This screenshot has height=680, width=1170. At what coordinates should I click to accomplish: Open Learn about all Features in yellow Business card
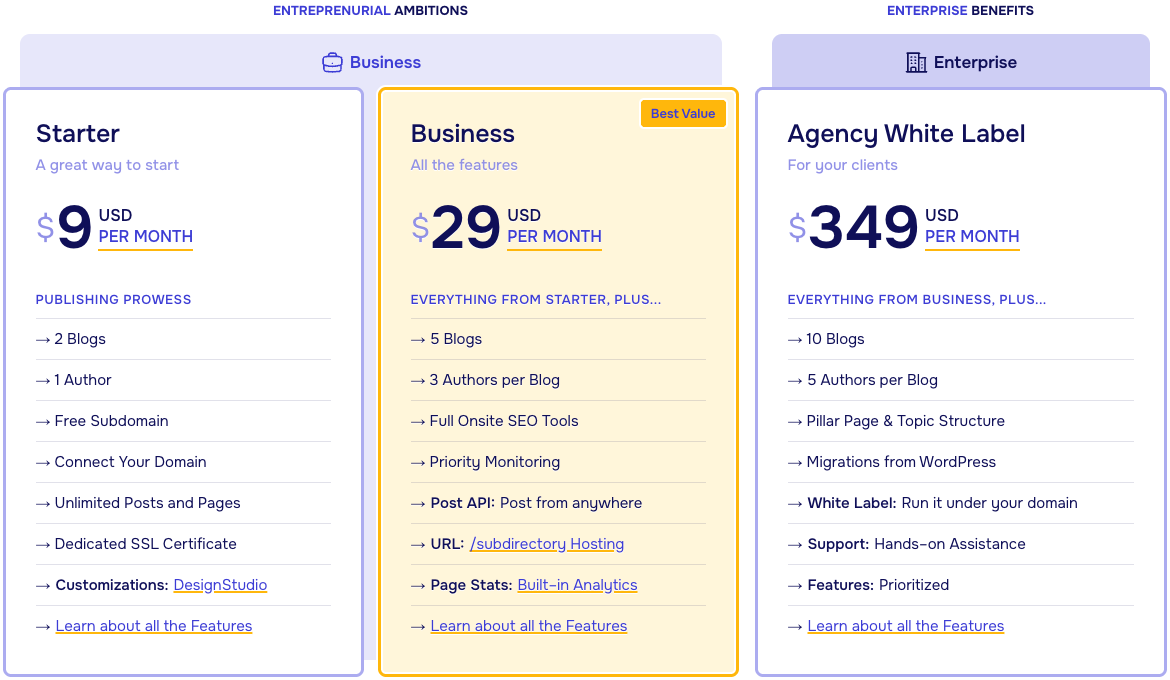tap(529, 626)
